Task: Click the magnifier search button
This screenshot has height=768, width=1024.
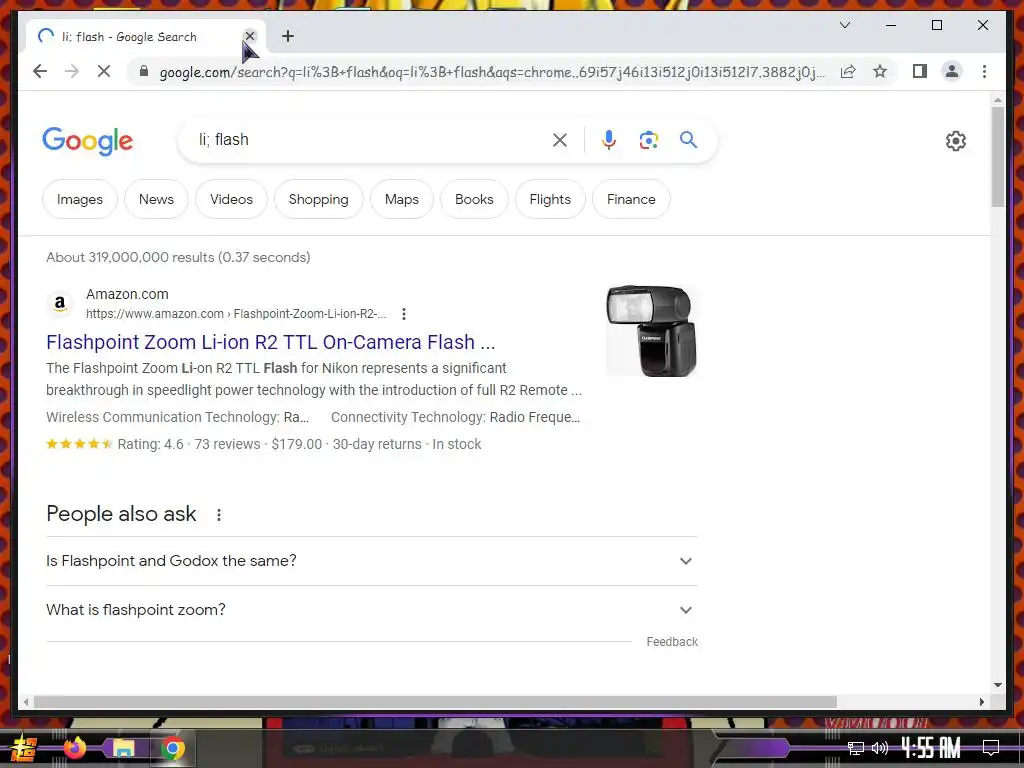Action: tap(688, 140)
